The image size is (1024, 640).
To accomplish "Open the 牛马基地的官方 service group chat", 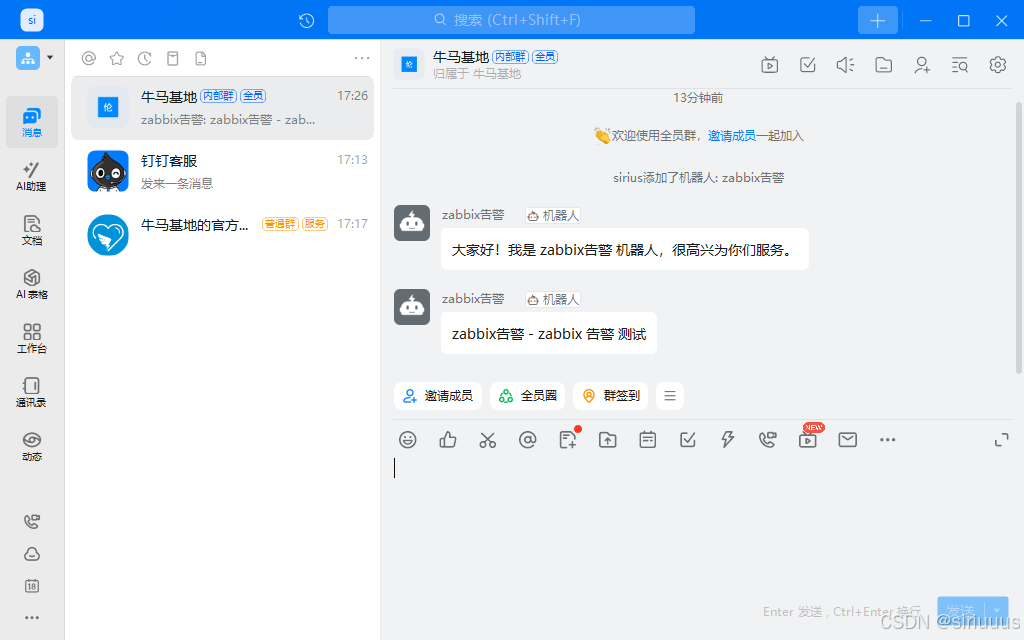I will point(223,235).
